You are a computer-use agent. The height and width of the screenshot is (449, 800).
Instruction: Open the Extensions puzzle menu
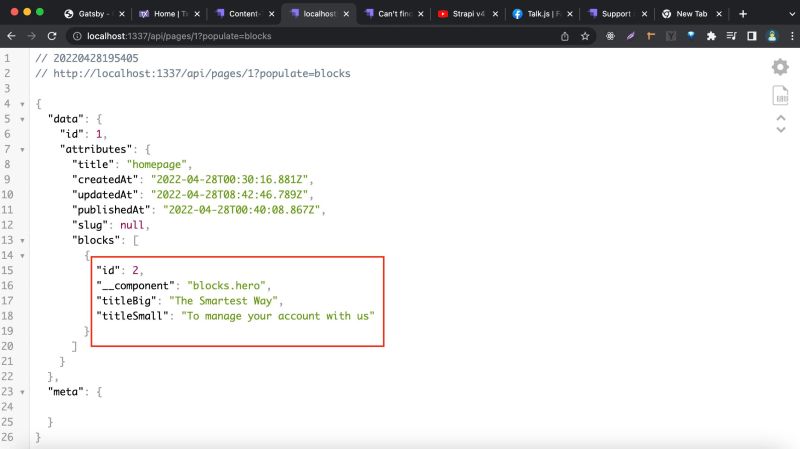click(x=711, y=36)
